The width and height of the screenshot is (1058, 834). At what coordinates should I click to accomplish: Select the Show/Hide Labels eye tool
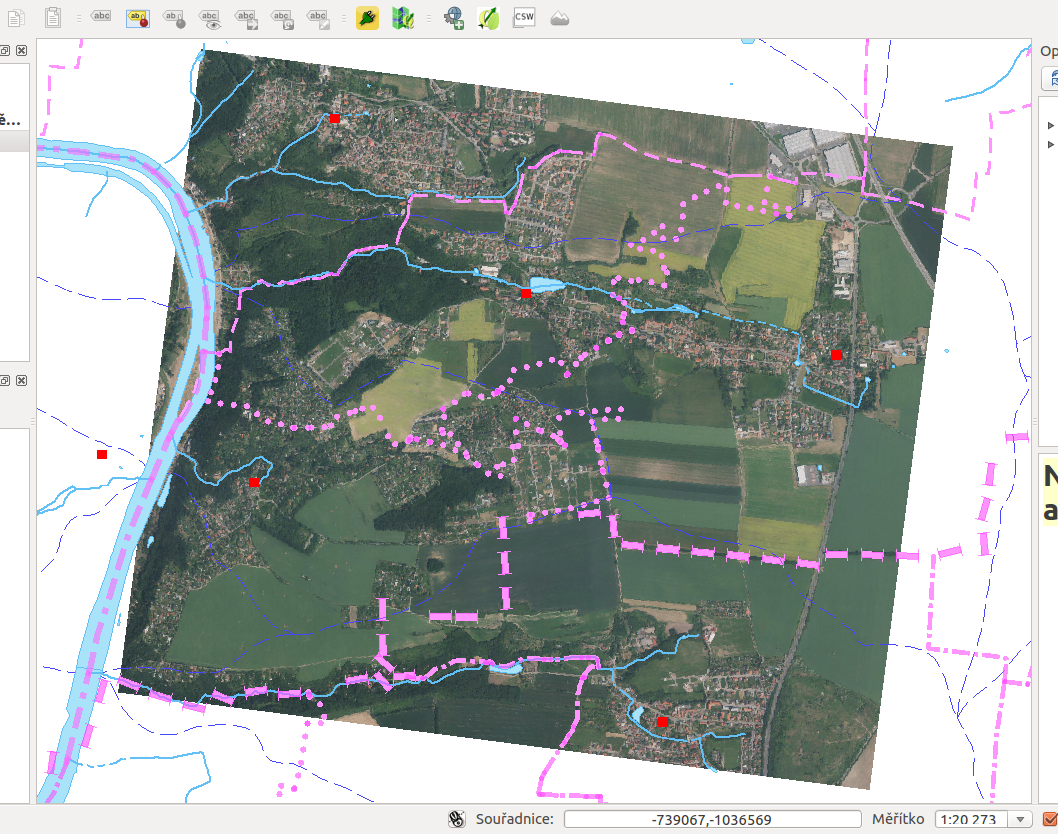[x=211, y=19]
